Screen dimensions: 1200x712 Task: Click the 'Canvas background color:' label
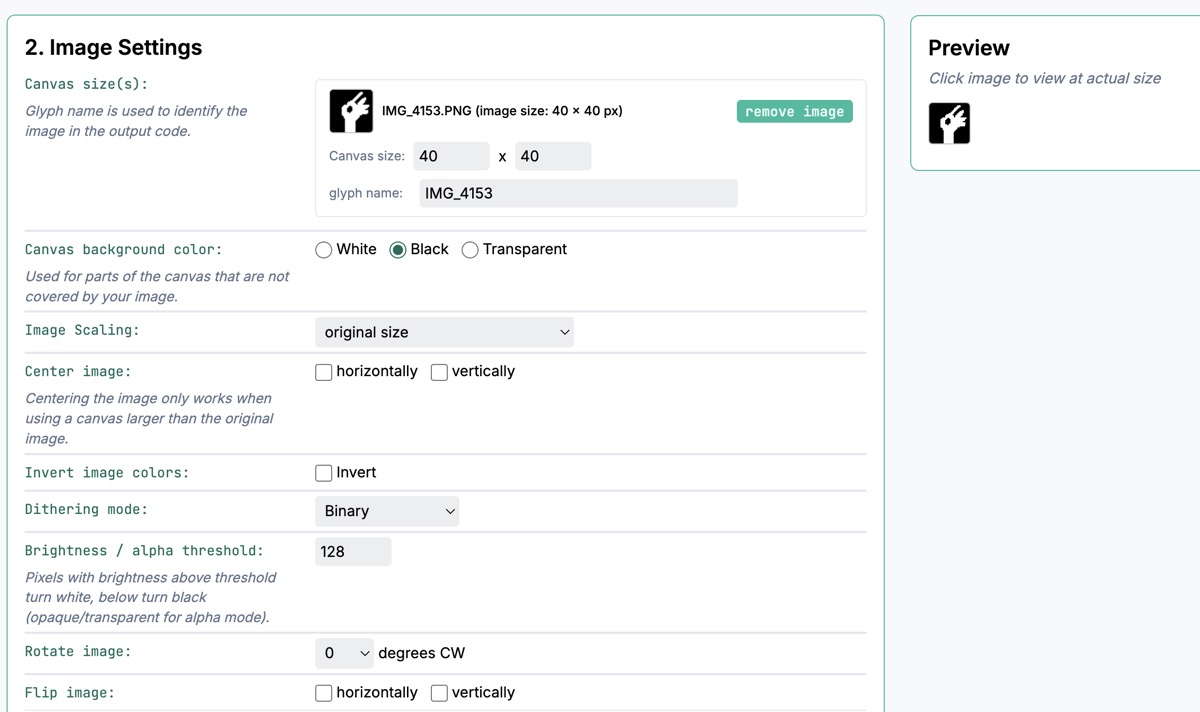tap(124, 249)
